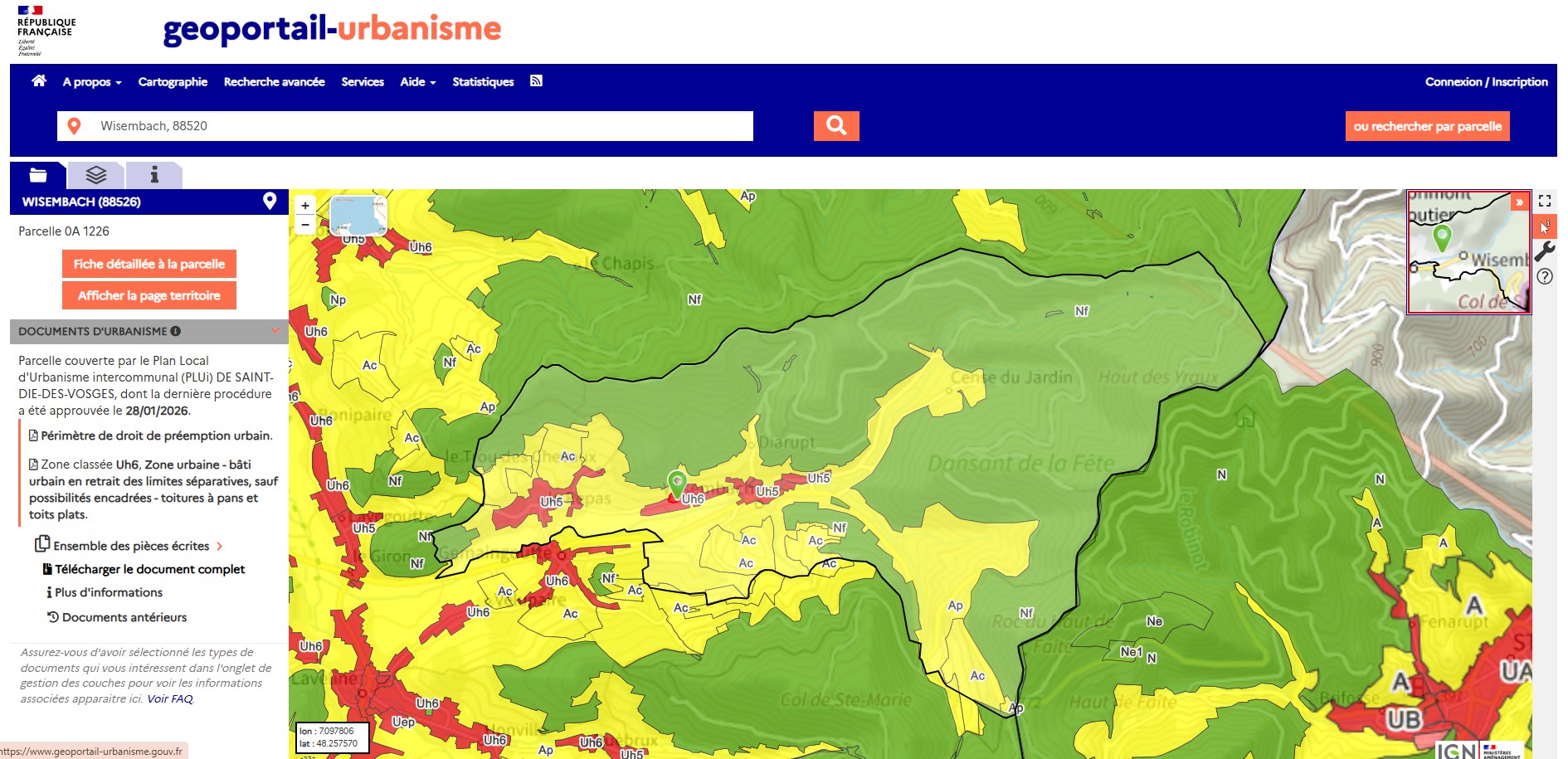
Task: Toggle fullscreen map mode
Action: [x=1545, y=201]
